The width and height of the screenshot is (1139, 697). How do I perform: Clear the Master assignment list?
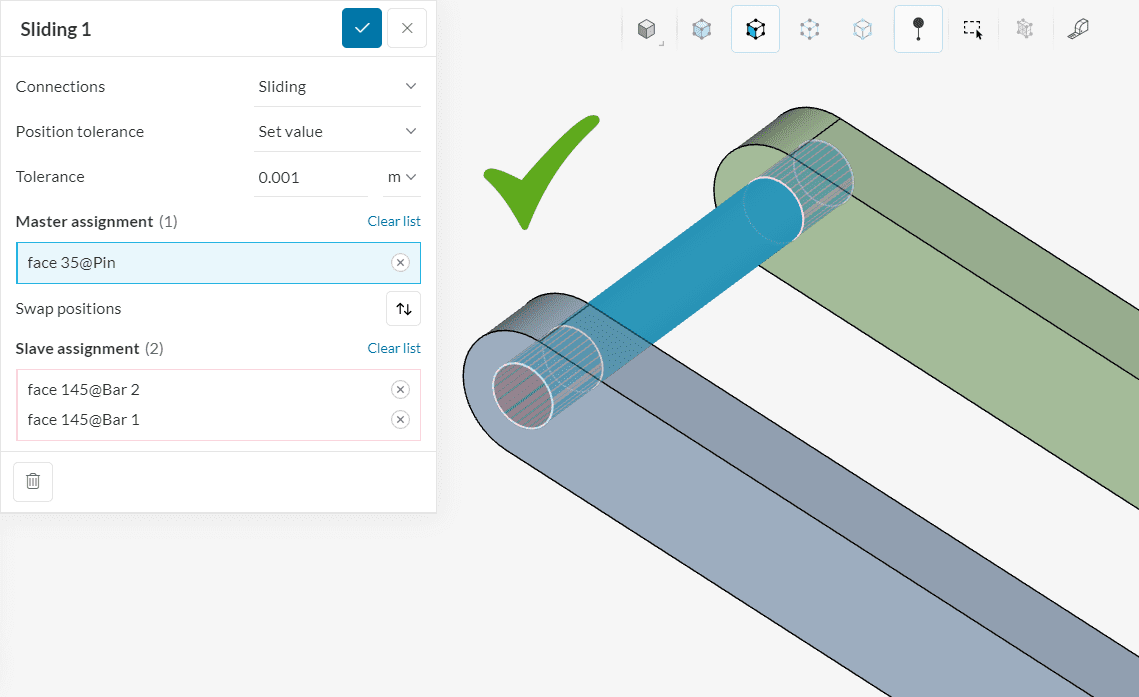pyautogui.click(x=394, y=221)
